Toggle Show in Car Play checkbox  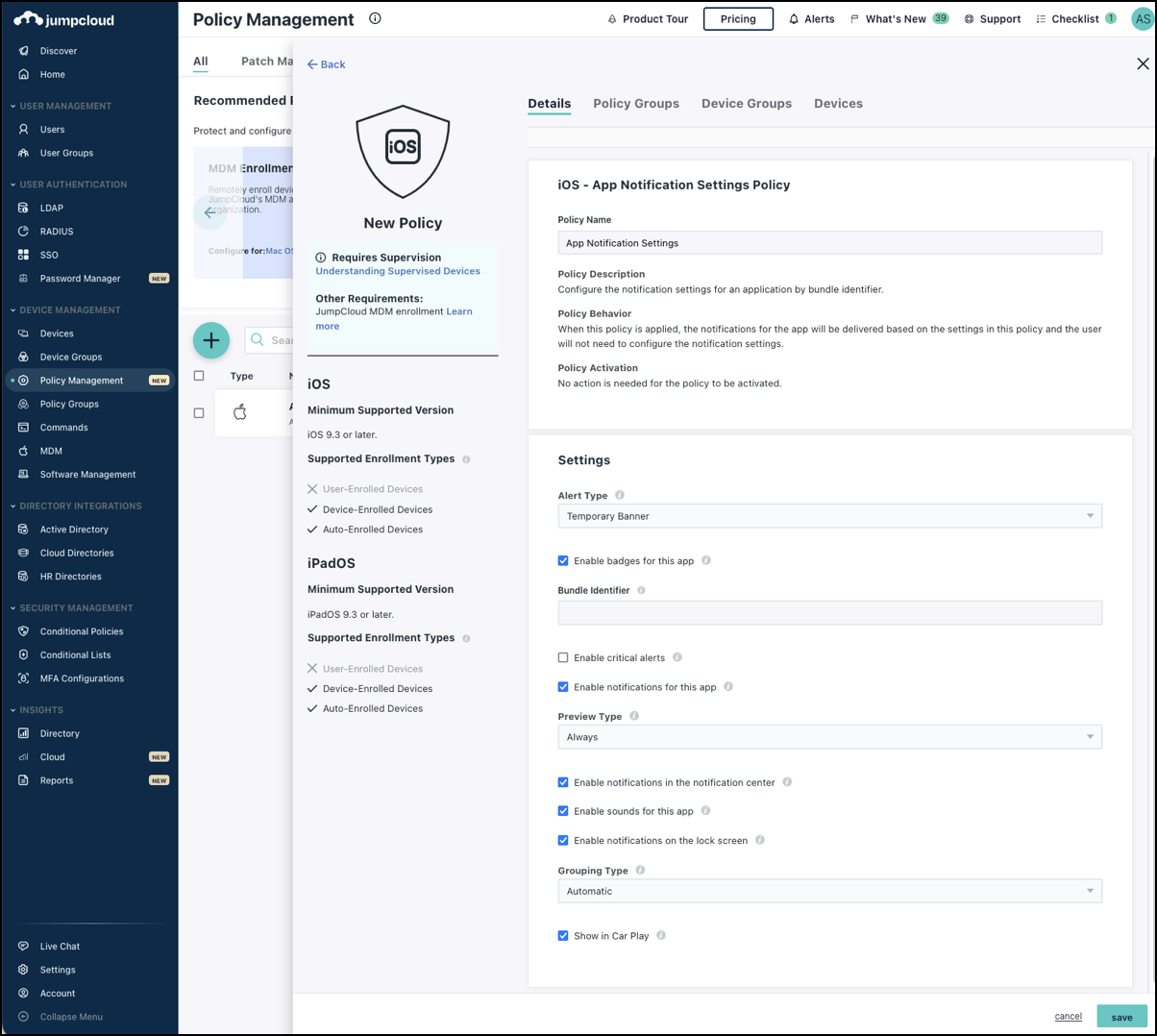[563, 935]
